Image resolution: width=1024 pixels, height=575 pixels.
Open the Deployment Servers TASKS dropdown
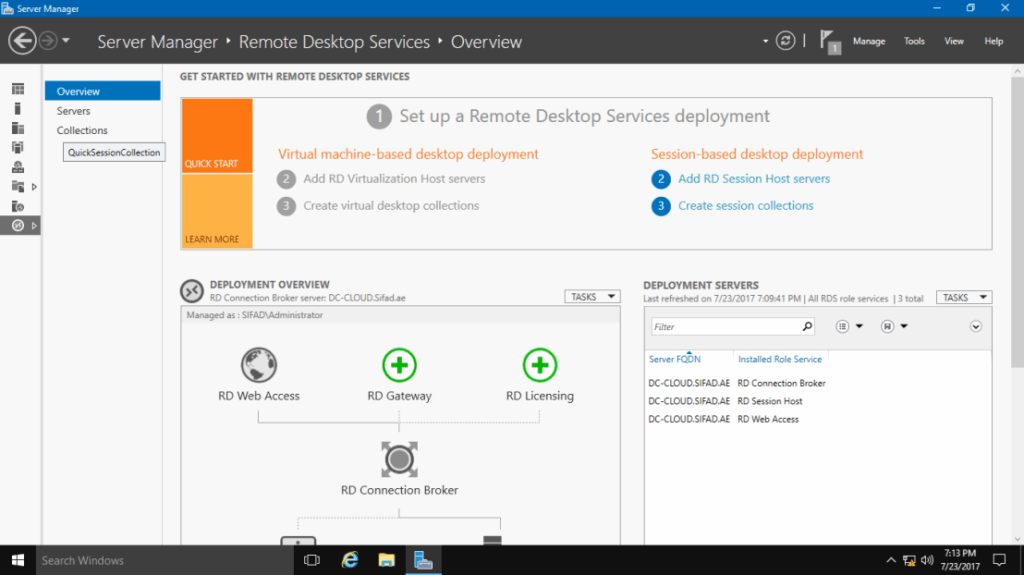tap(964, 297)
